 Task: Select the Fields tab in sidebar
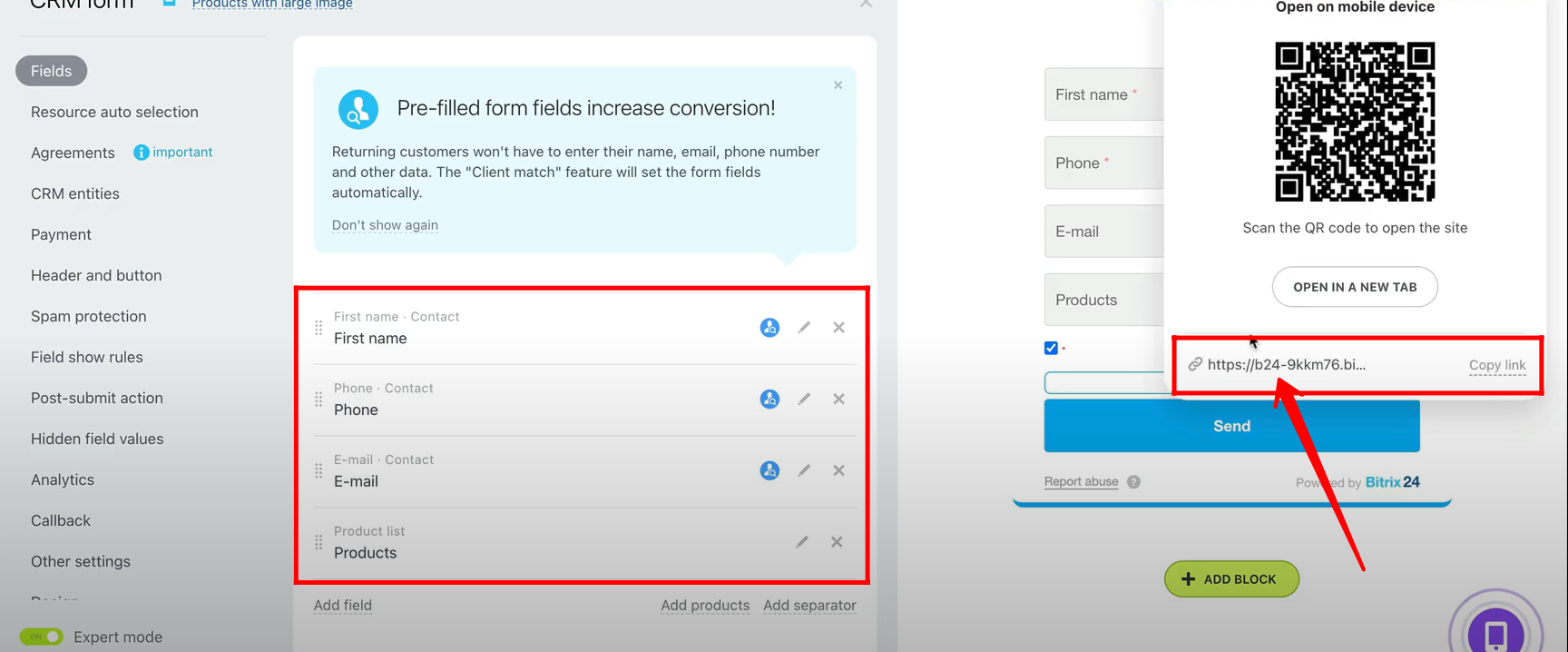(x=51, y=71)
